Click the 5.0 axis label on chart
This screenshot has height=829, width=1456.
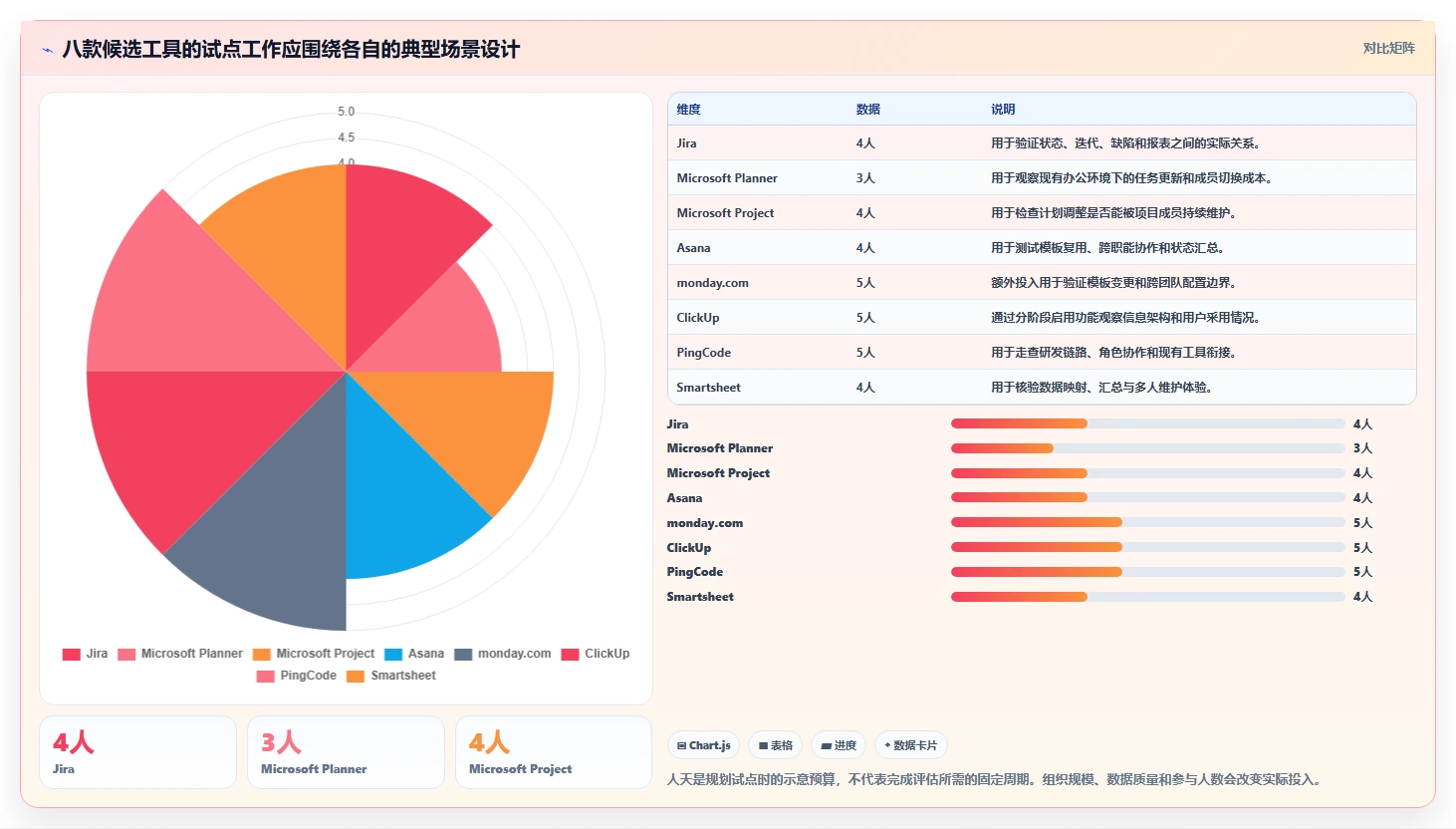pos(346,112)
